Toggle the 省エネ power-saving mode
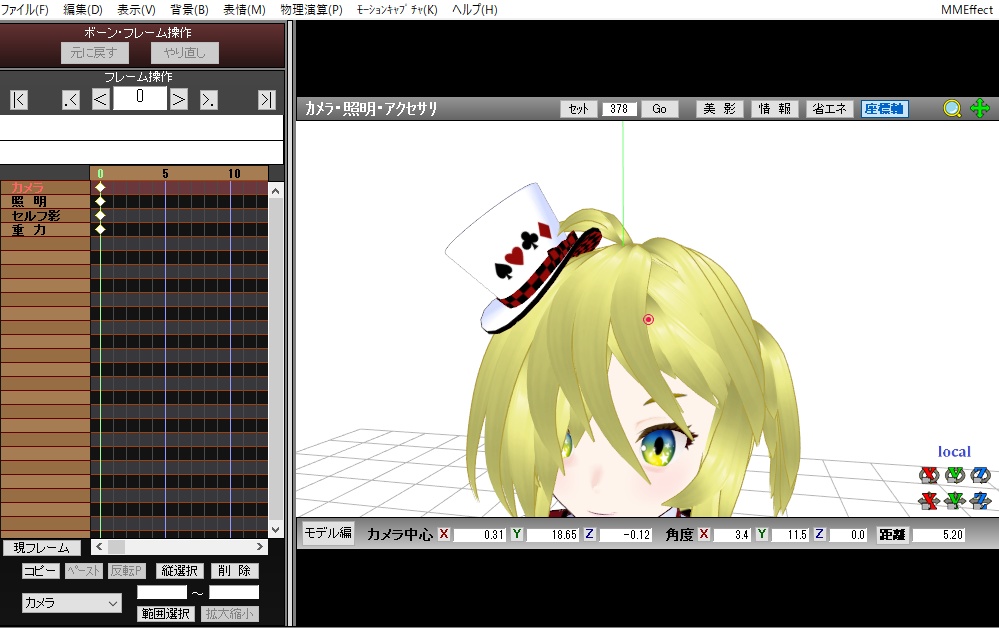Screen dimensions: 999x628 (x=829, y=108)
